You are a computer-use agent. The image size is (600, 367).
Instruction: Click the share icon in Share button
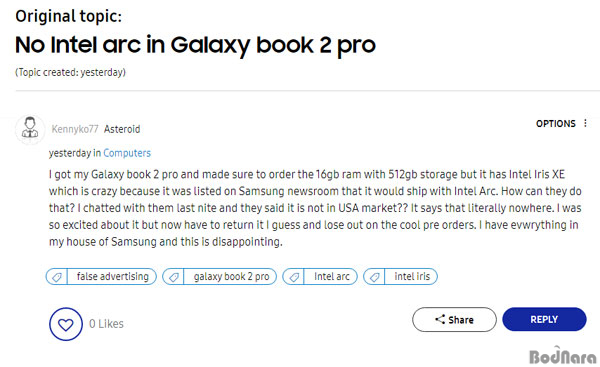440,319
